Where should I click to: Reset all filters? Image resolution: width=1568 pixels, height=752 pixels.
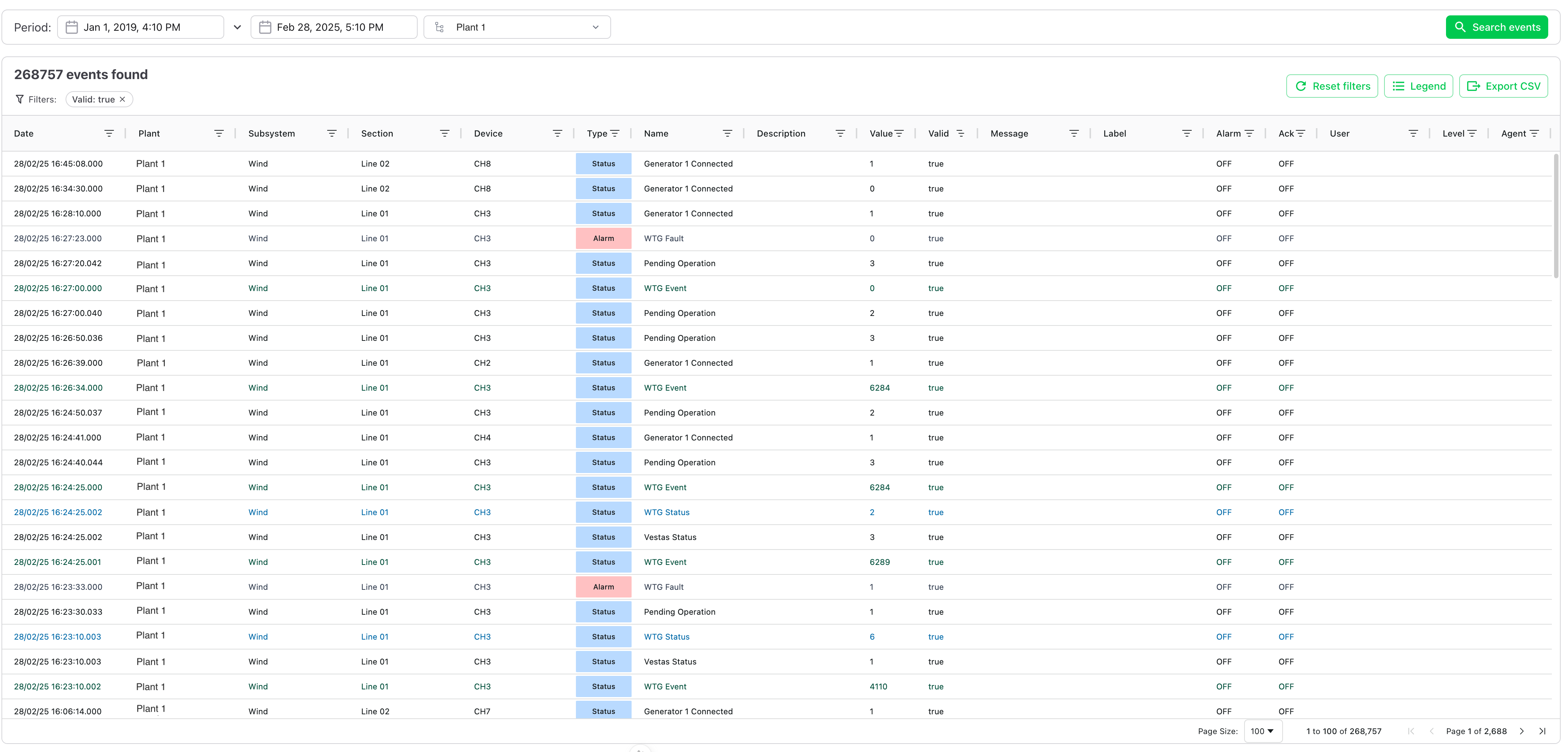click(x=1332, y=86)
